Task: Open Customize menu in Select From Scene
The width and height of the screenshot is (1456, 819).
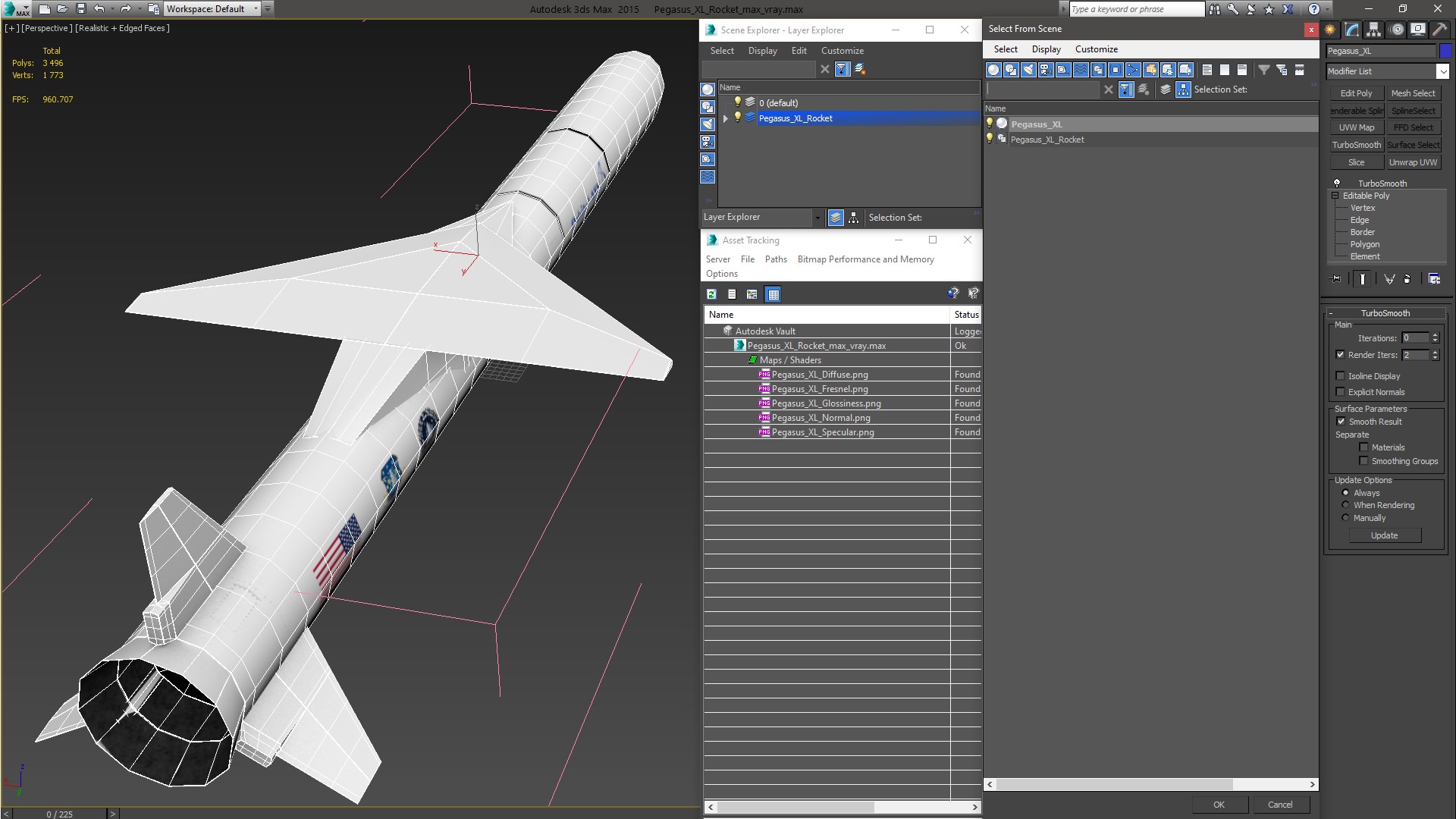Action: point(1096,49)
